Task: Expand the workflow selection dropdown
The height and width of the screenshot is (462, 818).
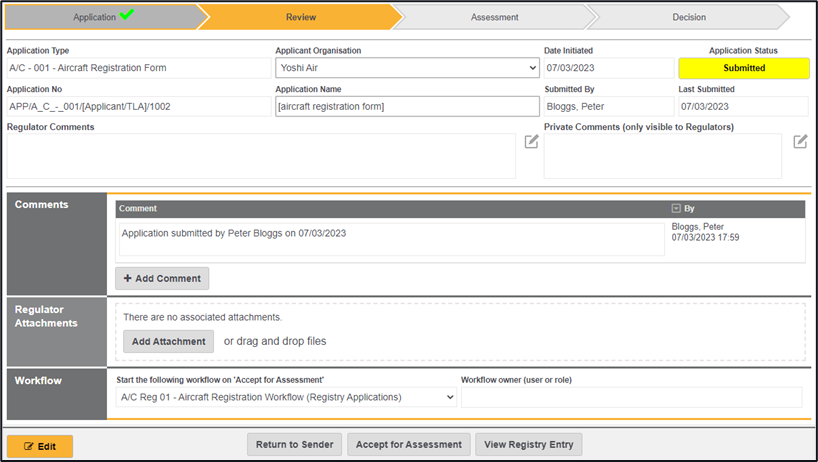Action: pyautogui.click(x=286, y=397)
